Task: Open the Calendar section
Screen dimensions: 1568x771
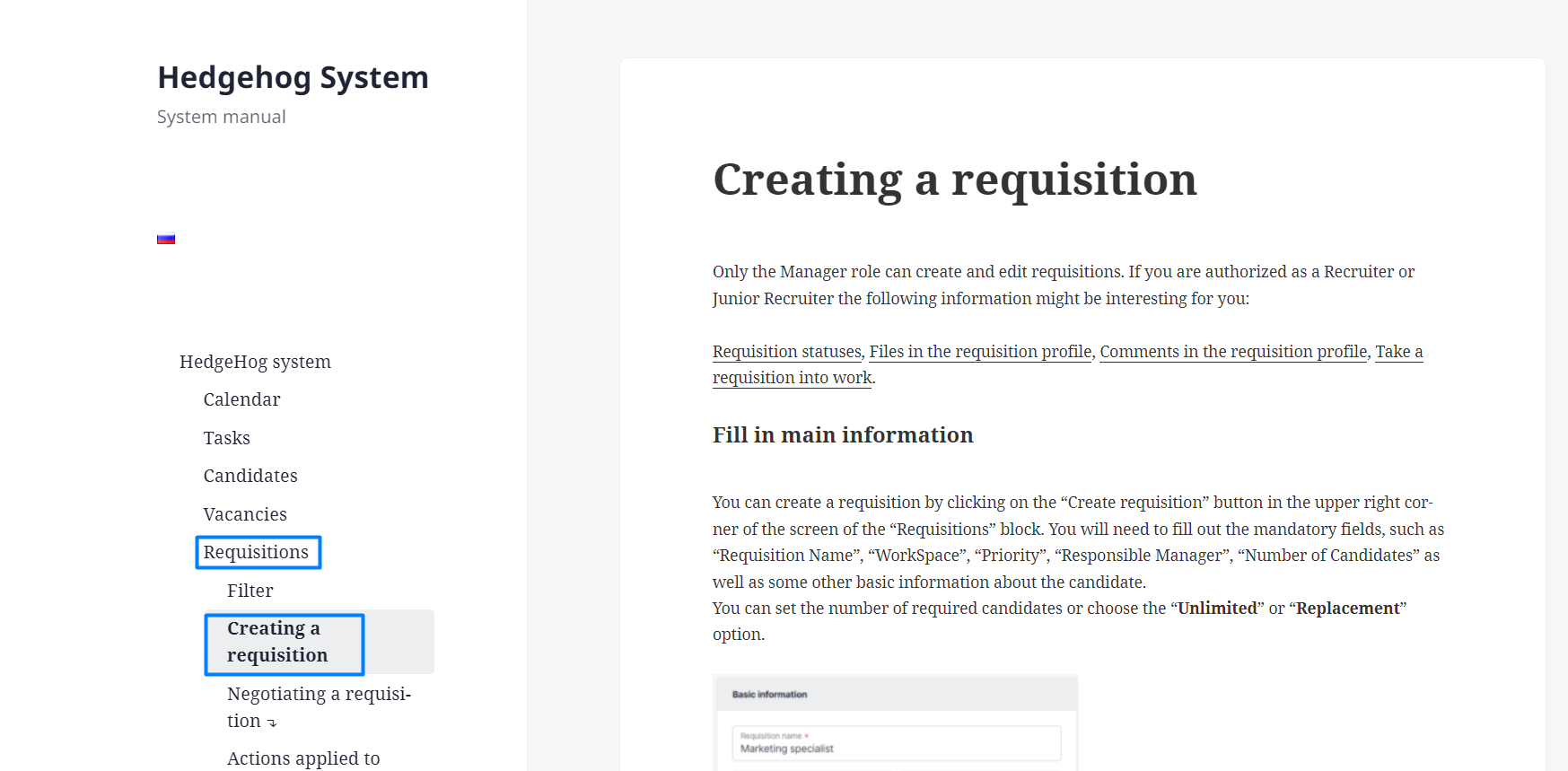Action: tap(241, 399)
